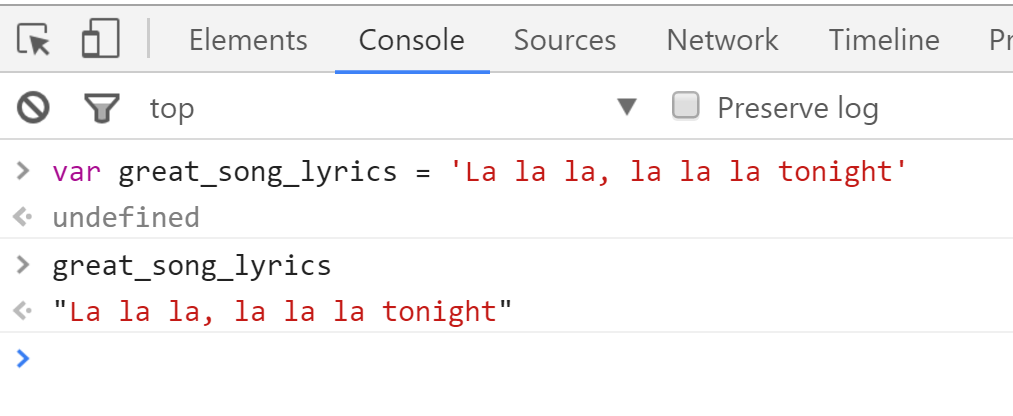
Task: Clear the console with the ban icon
Action: pos(33,107)
